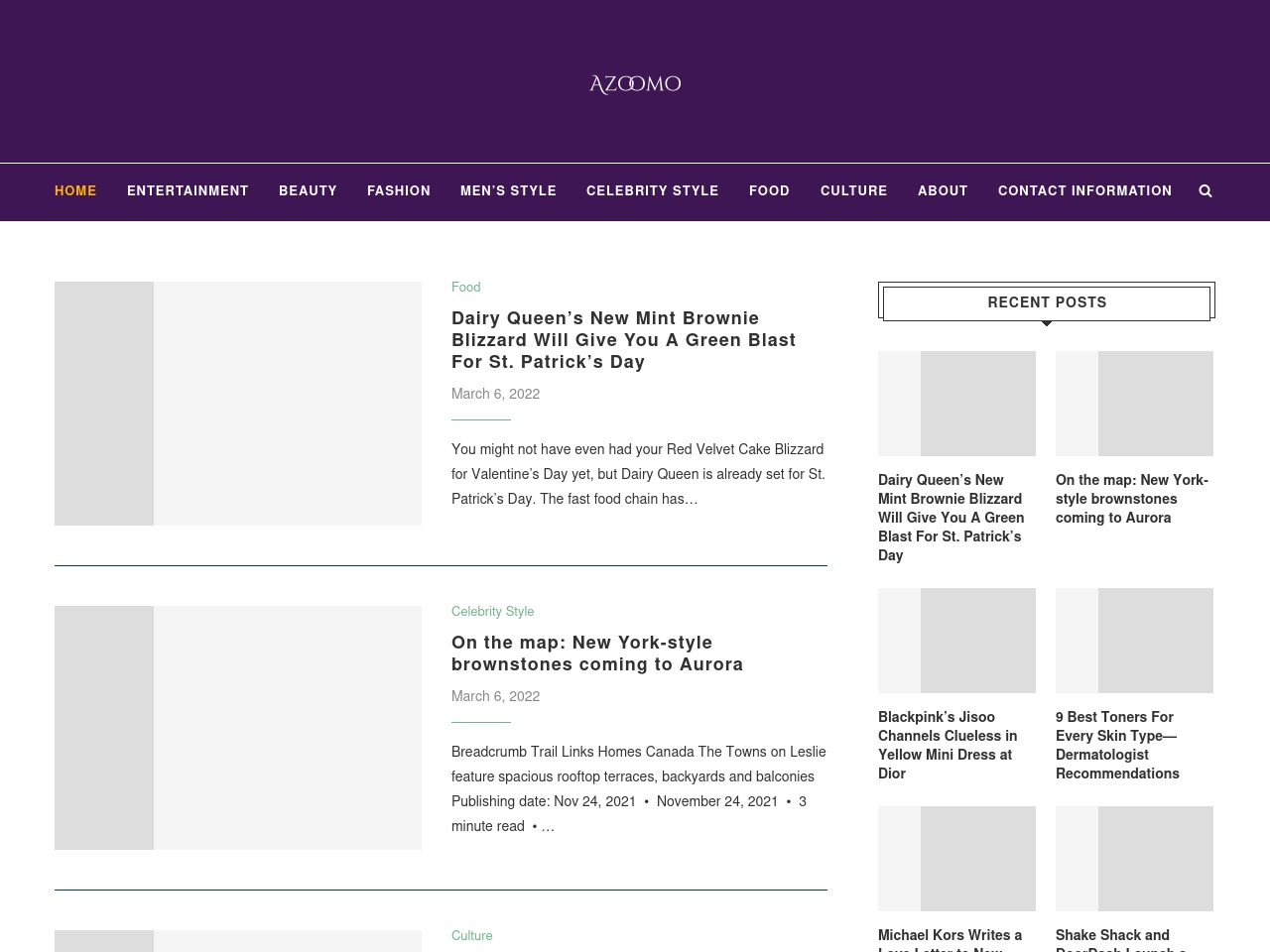Click the Breadcrumb Trail Links excerpt text
This screenshot has height=952, width=1270.
click(x=639, y=789)
